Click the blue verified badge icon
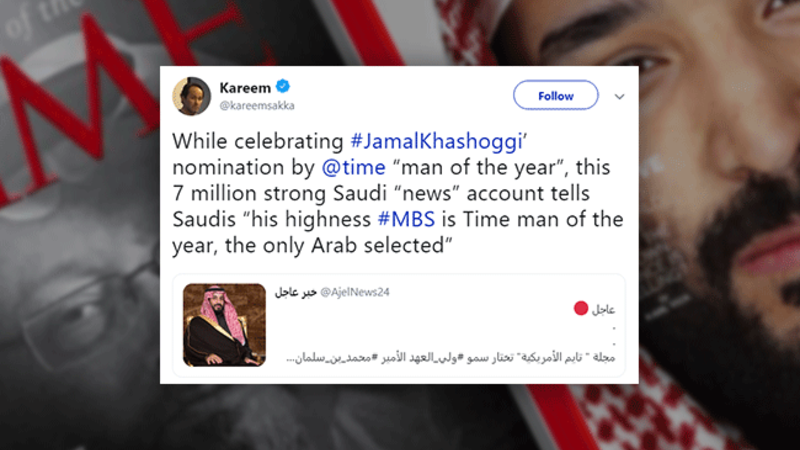The image size is (800, 450). pos(283,87)
